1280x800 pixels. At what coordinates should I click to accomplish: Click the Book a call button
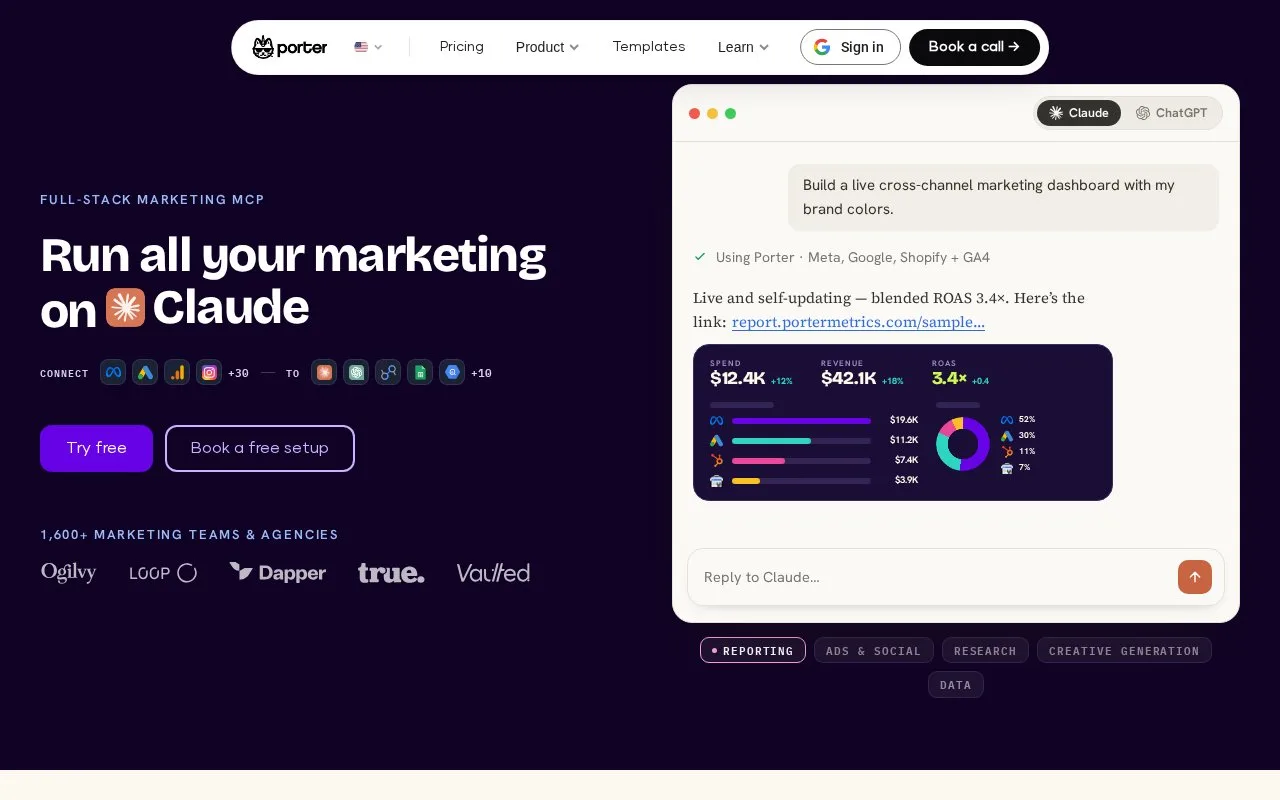[x=974, y=47]
